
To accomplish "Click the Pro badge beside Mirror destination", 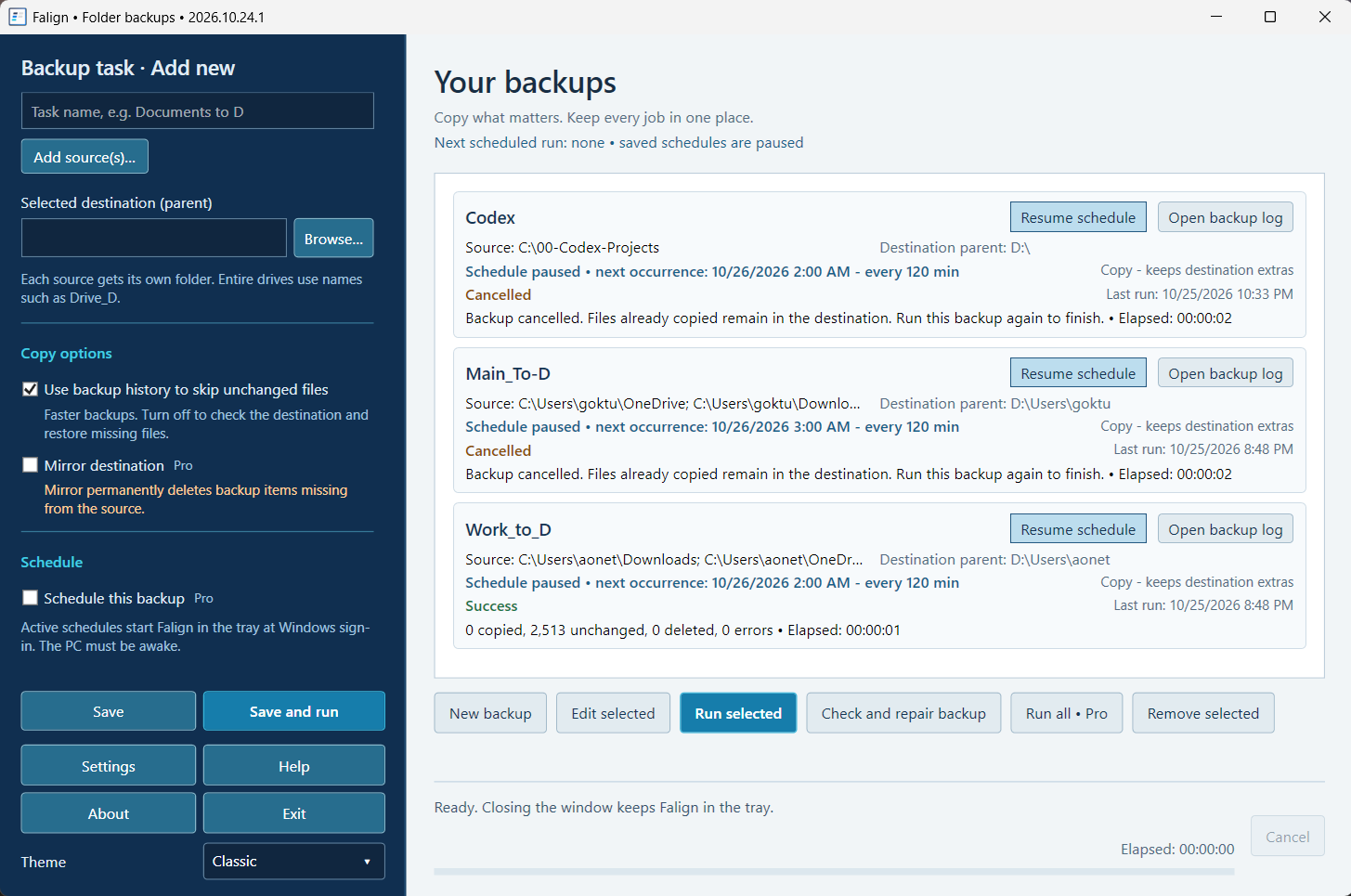I will tap(183, 465).
